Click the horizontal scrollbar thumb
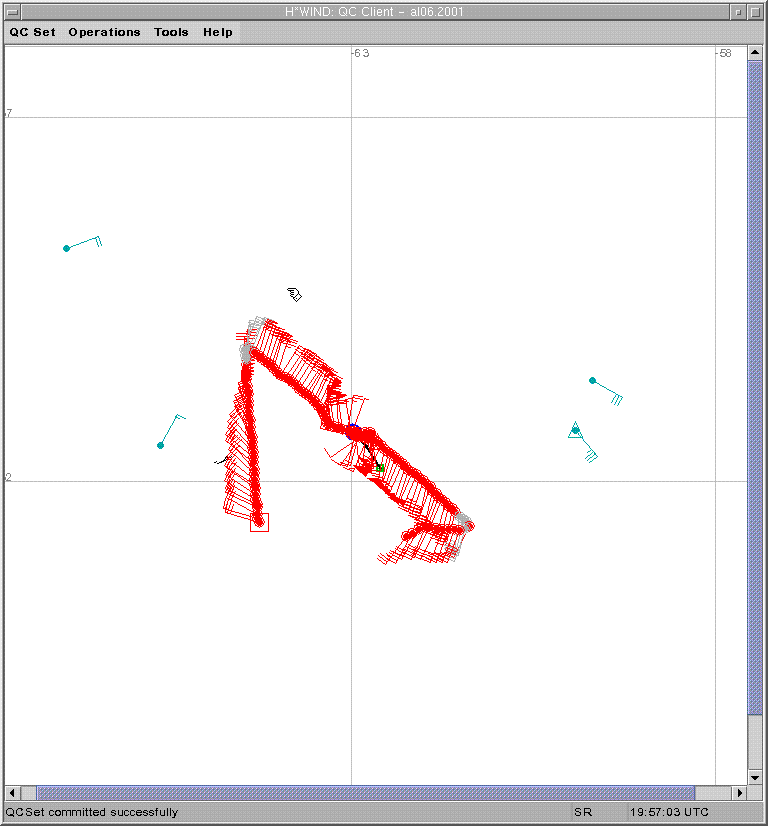The width and height of the screenshot is (768, 826). 365,793
